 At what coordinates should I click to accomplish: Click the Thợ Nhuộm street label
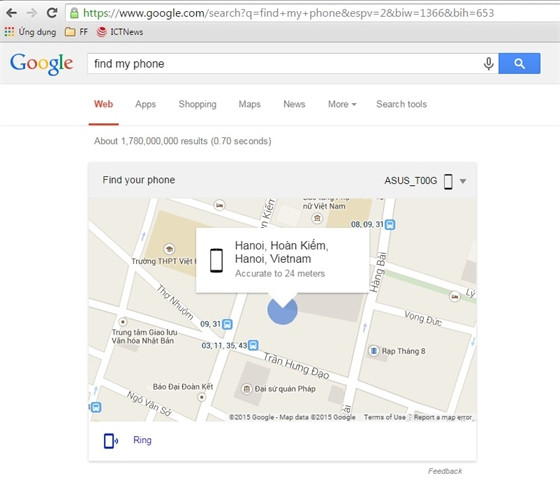click(175, 302)
